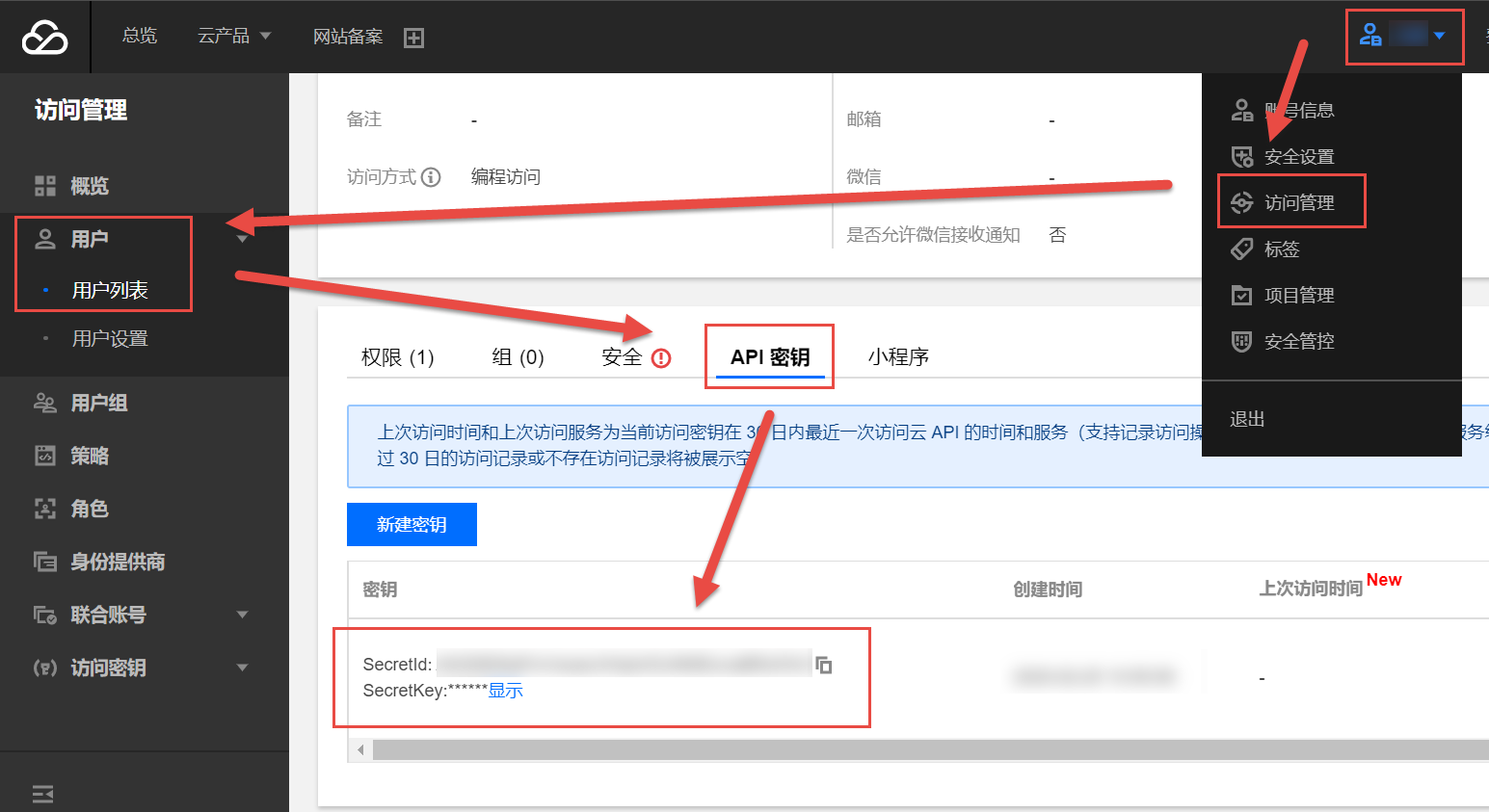
Task: Click the 访问管理 icon in account menu
Action: point(1242,202)
